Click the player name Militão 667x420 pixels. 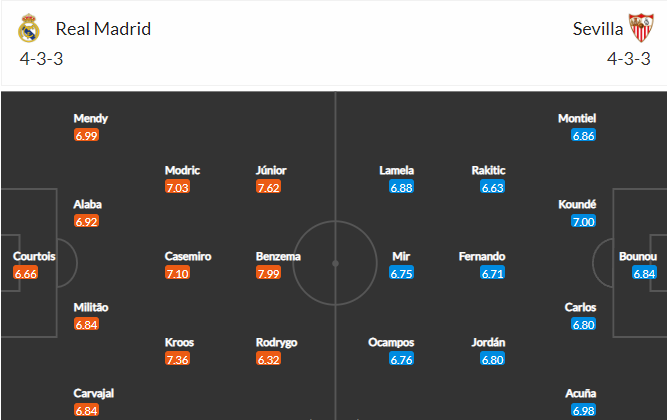(91, 307)
